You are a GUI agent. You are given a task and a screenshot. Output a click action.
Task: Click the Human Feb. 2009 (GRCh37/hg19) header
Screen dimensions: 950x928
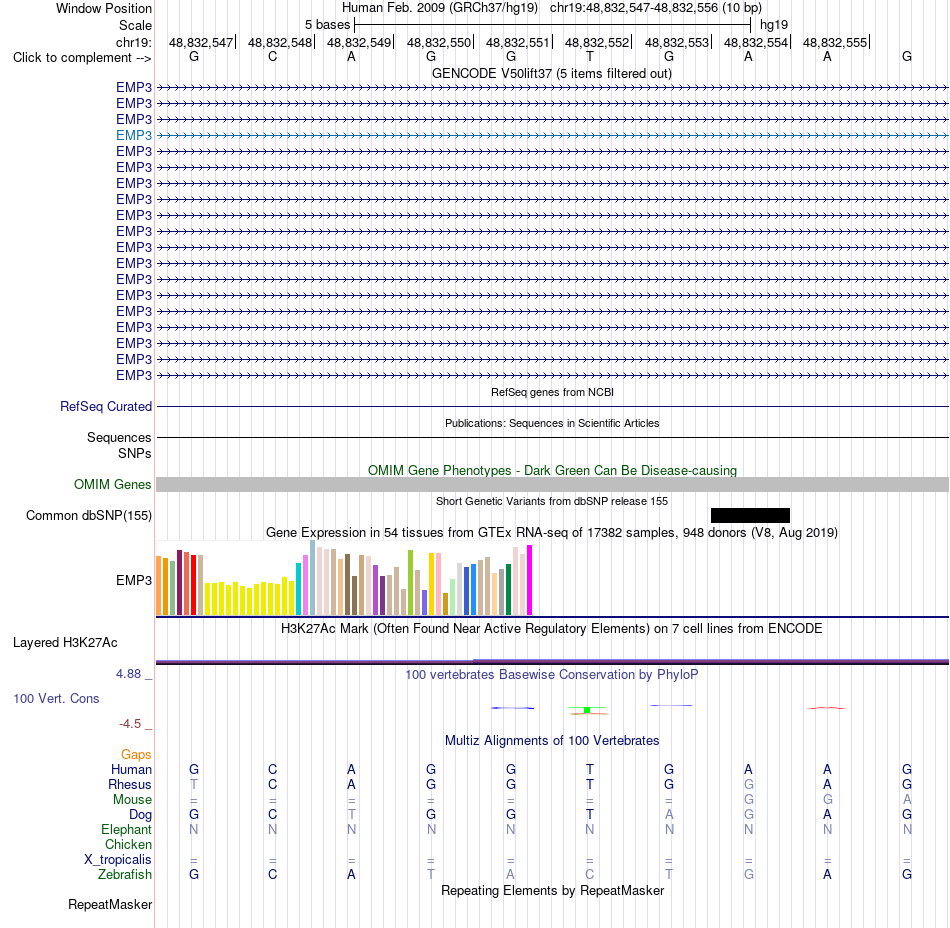(x=440, y=8)
